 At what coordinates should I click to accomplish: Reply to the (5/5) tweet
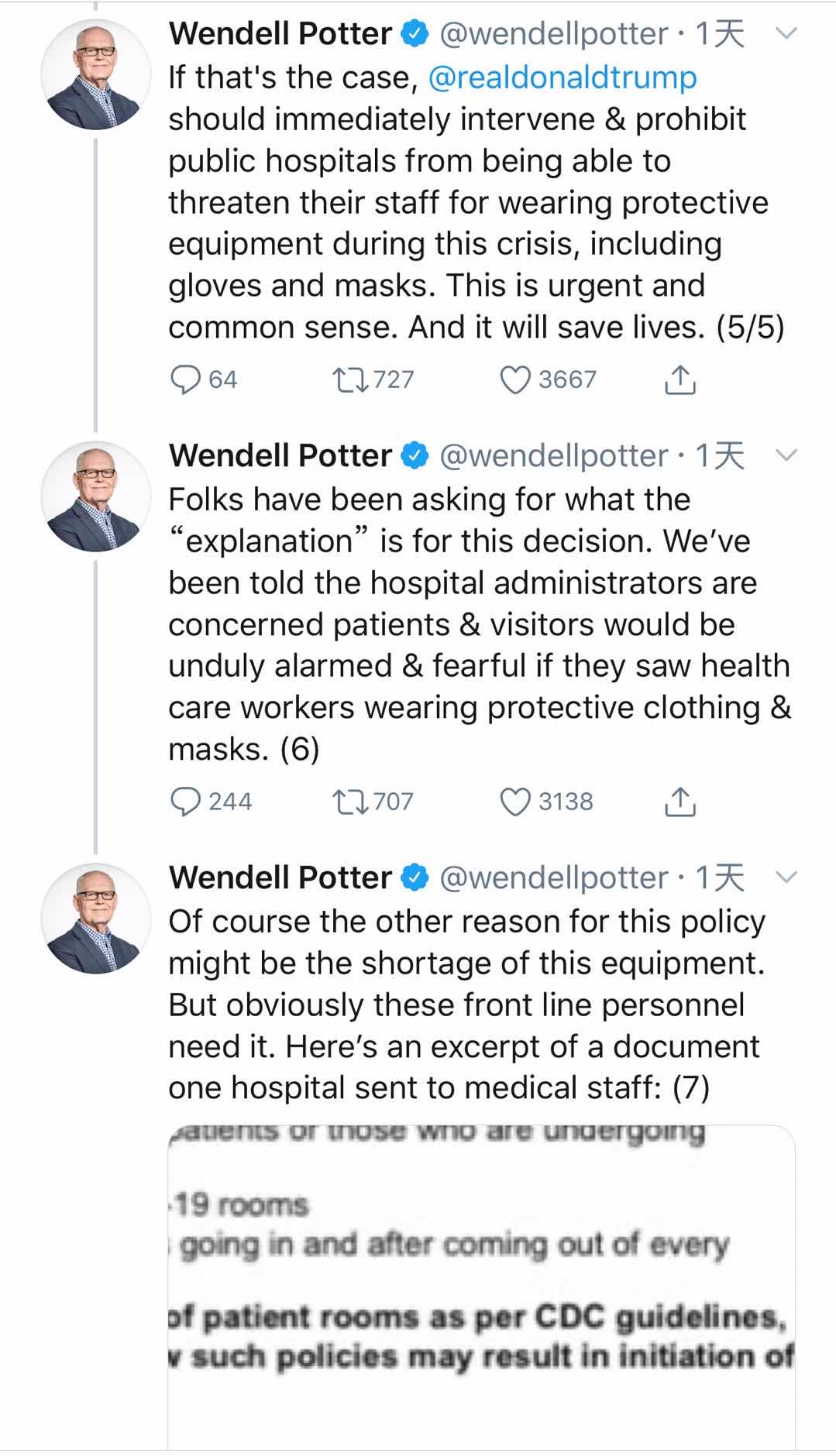[x=186, y=379]
